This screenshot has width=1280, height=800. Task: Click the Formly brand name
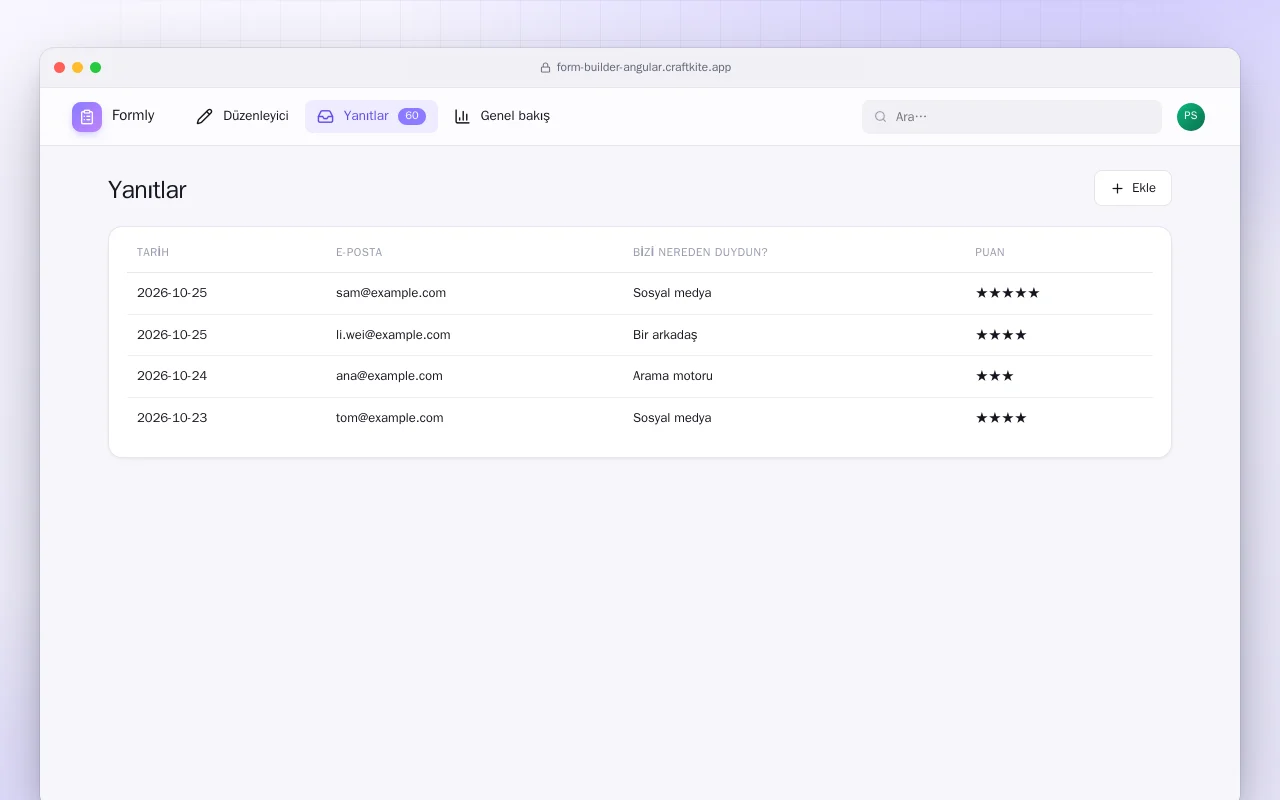133,116
